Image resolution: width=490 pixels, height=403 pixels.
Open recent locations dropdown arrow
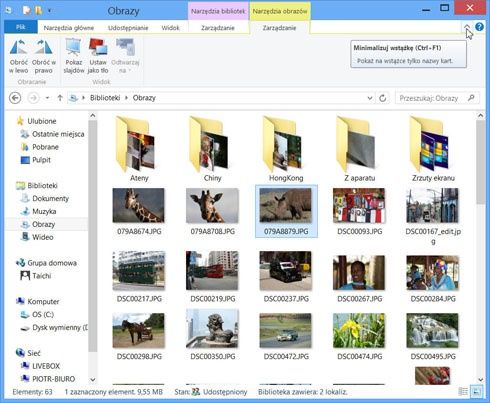click(x=47, y=98)
